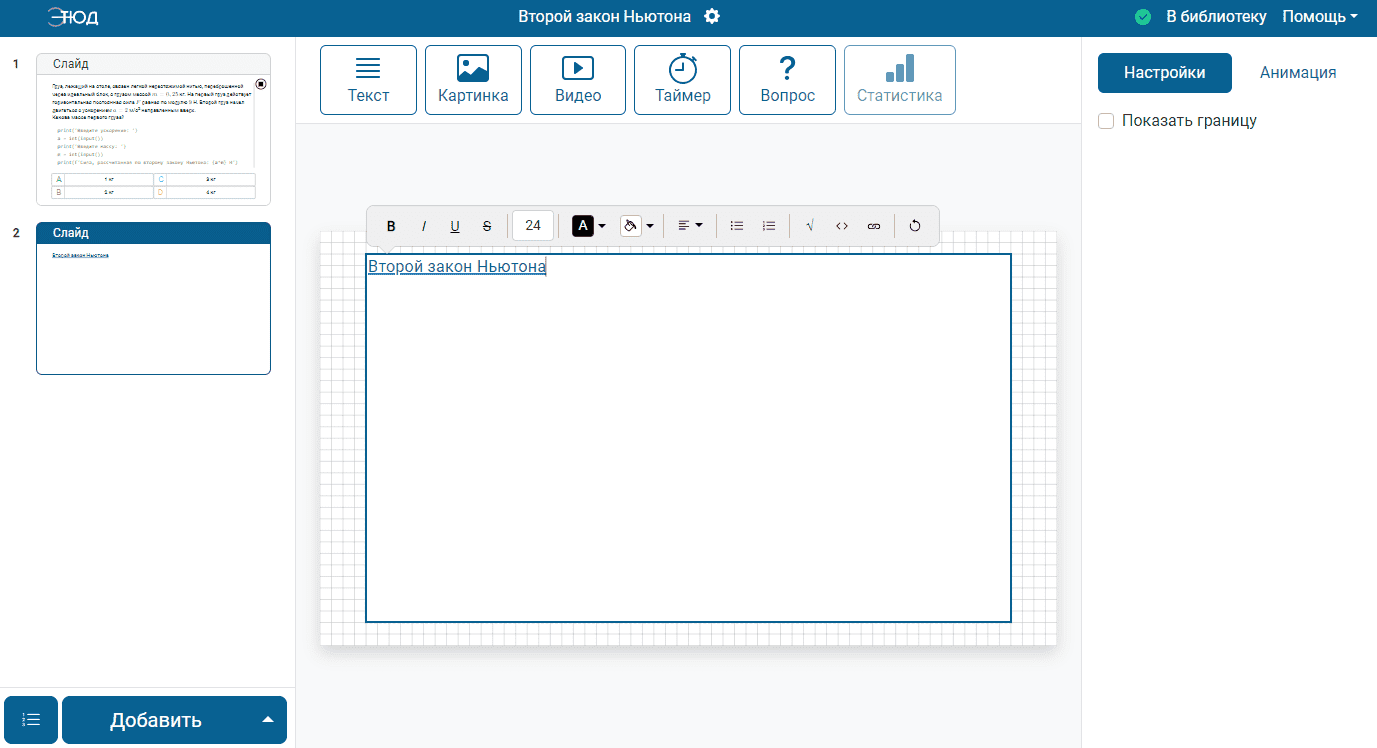Open presentation settings gear icon
The height and width of the screenshot is (748, 1377).
(712, 16)
